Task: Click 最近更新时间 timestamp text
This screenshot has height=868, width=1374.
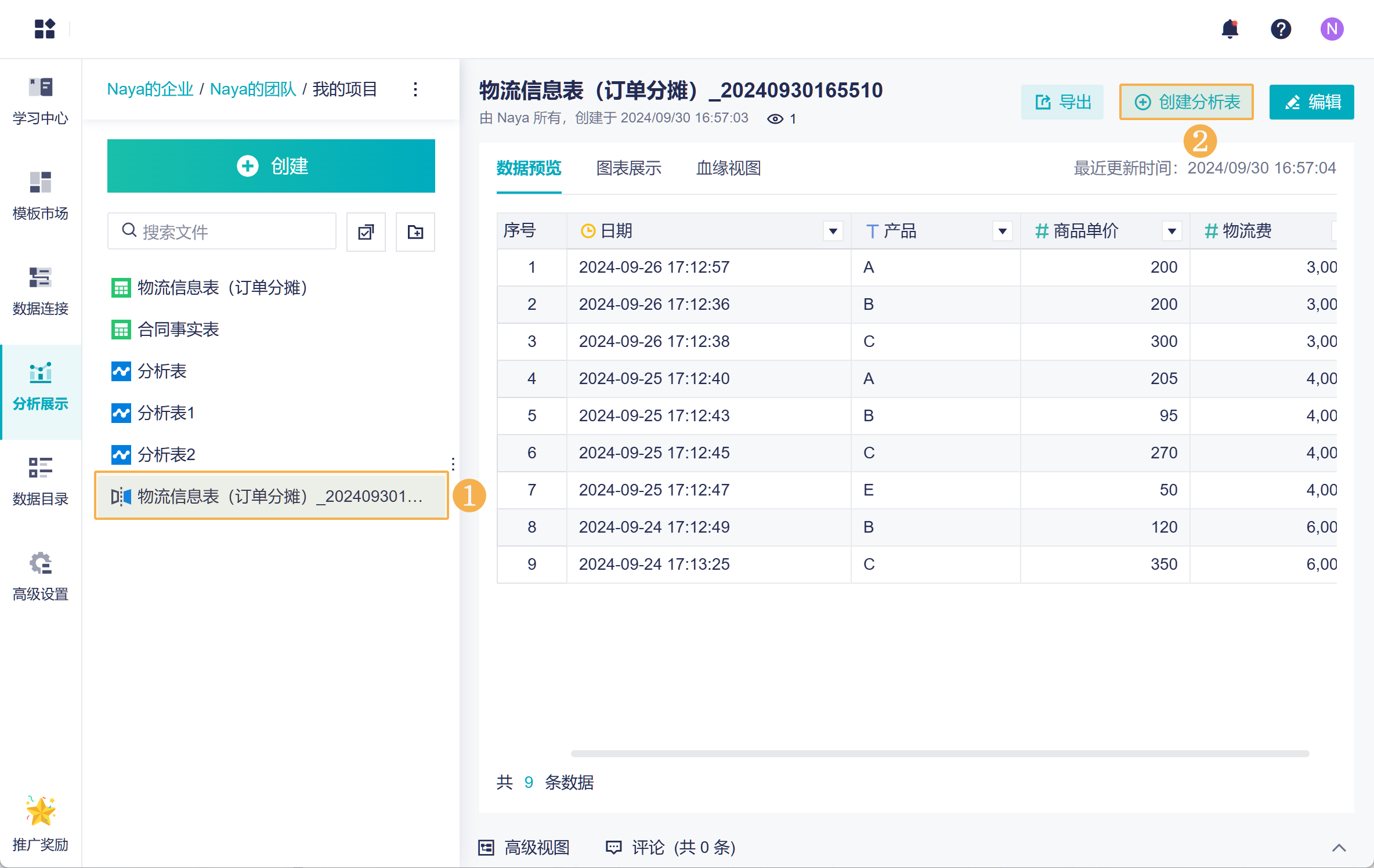Action: pyautogui.click(x=1205, y=168)
